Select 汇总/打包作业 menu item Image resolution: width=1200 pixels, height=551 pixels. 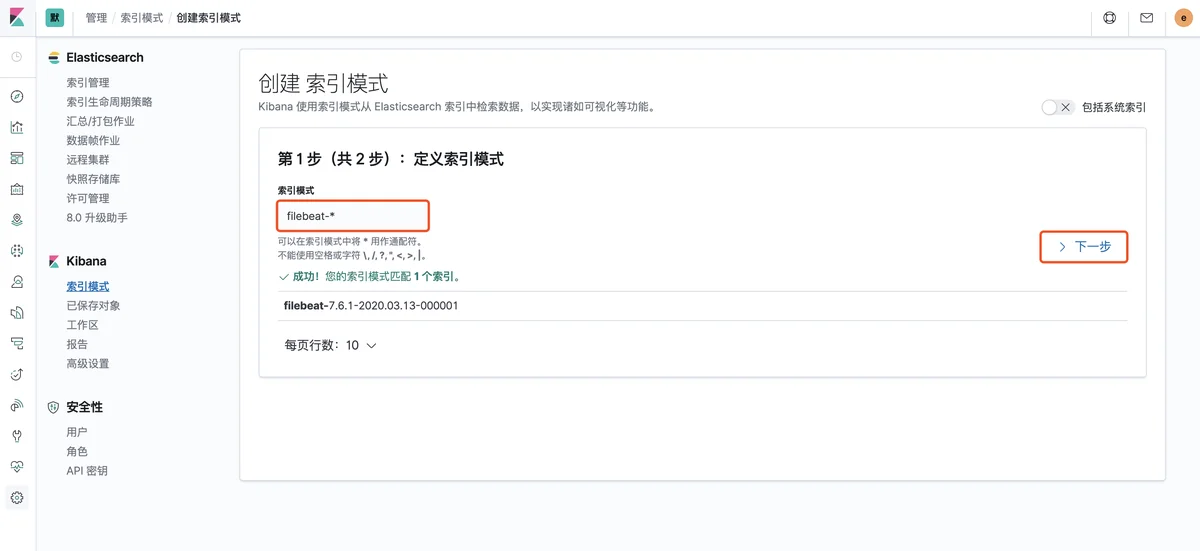pyautogui.click(x=100, y=121)
